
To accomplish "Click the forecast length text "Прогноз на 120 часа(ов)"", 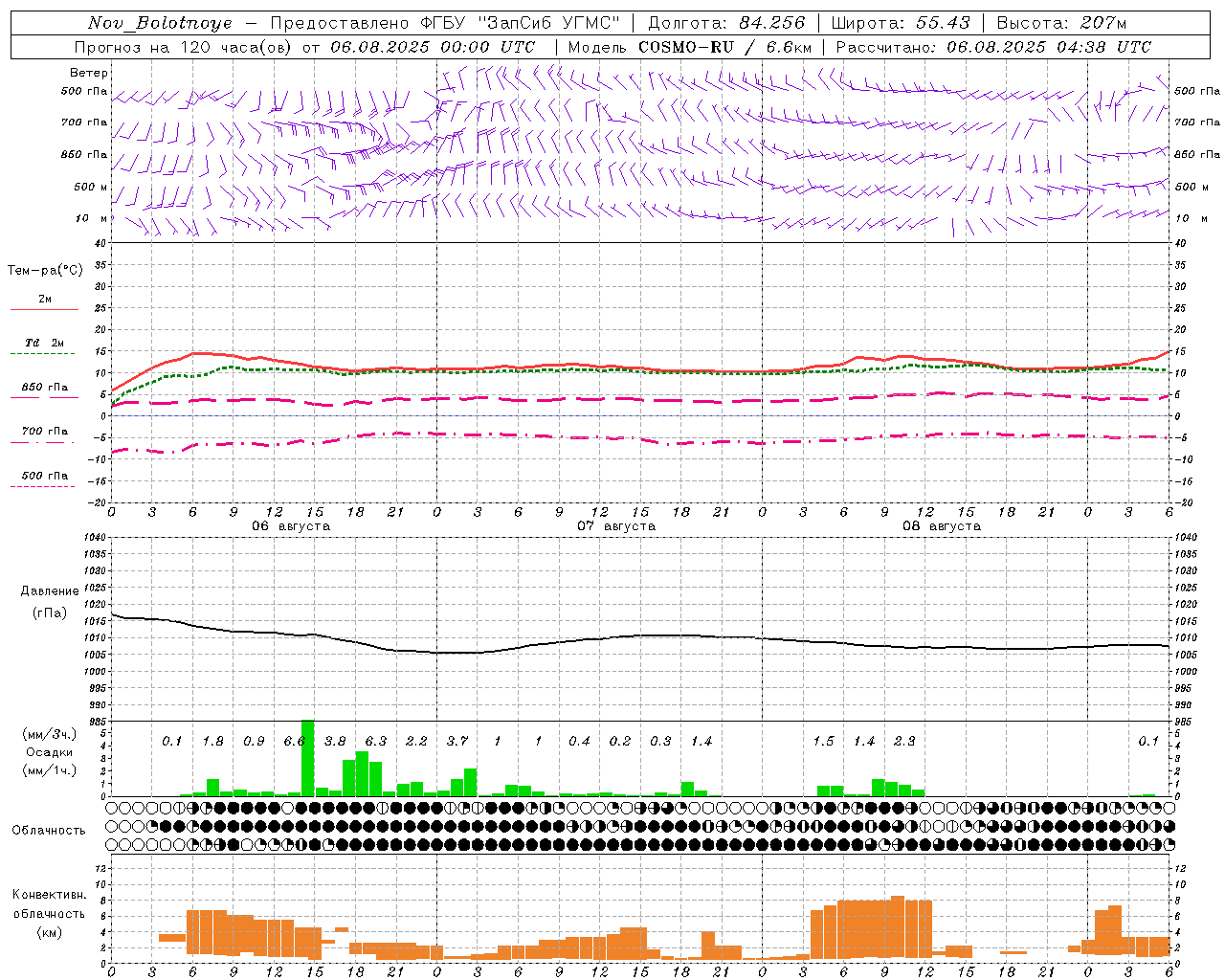I will coord(184,47).
